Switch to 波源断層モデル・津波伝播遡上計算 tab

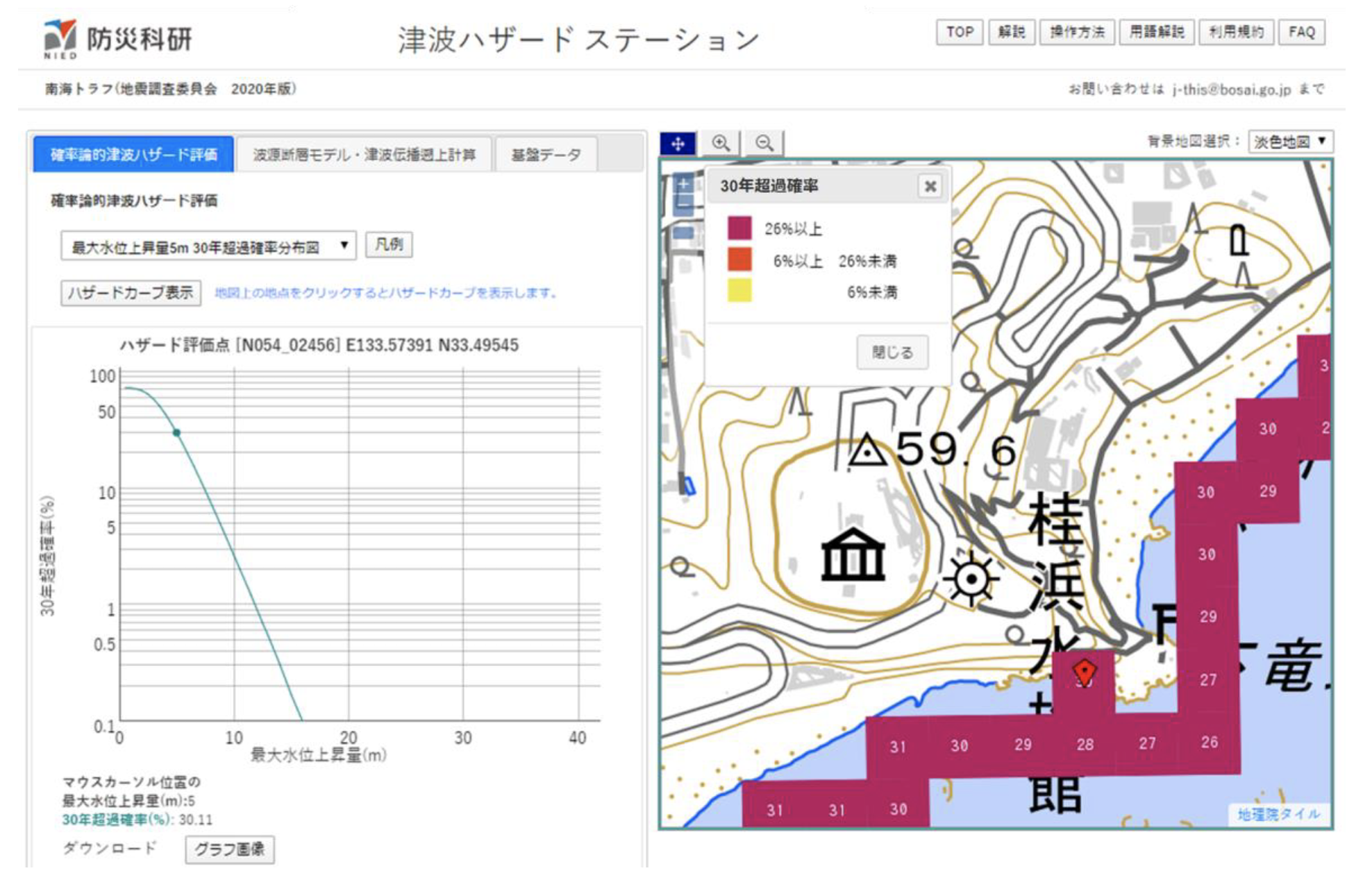(x=364, y=155)
